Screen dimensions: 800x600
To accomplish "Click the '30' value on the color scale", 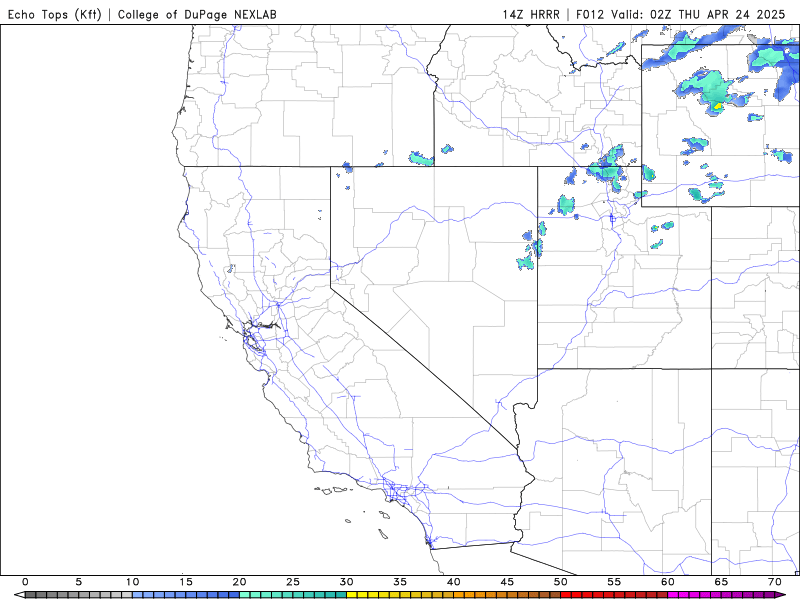I will (x=346, y=582).
